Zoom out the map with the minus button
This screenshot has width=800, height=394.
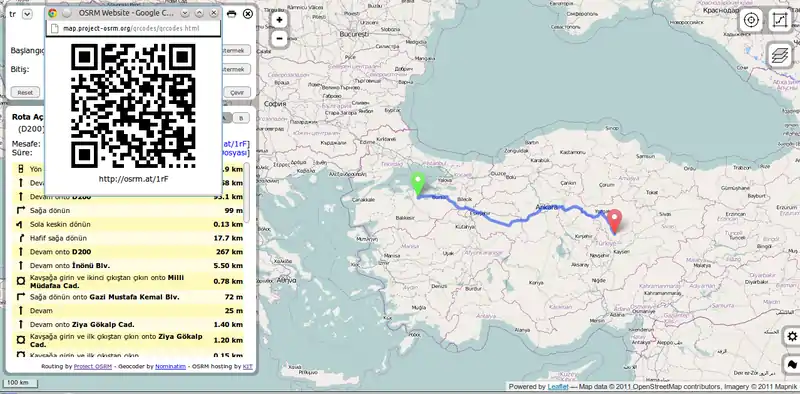279,38
